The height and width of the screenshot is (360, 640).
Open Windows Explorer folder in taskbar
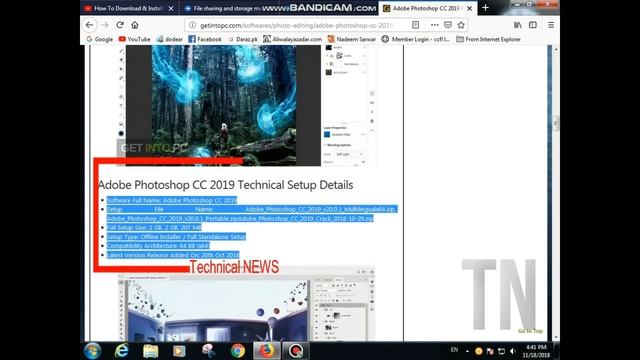(150, 351)
